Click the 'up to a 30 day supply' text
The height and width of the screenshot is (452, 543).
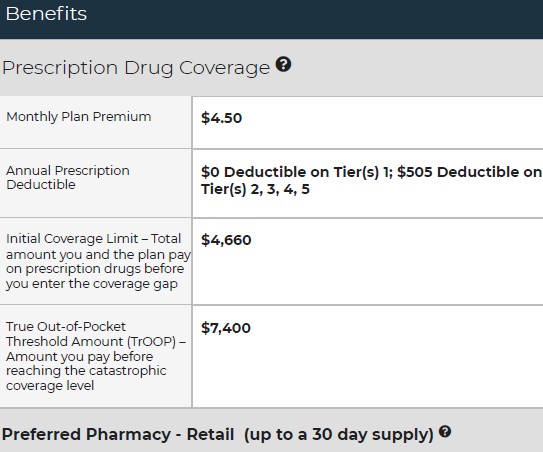(339, 435)
